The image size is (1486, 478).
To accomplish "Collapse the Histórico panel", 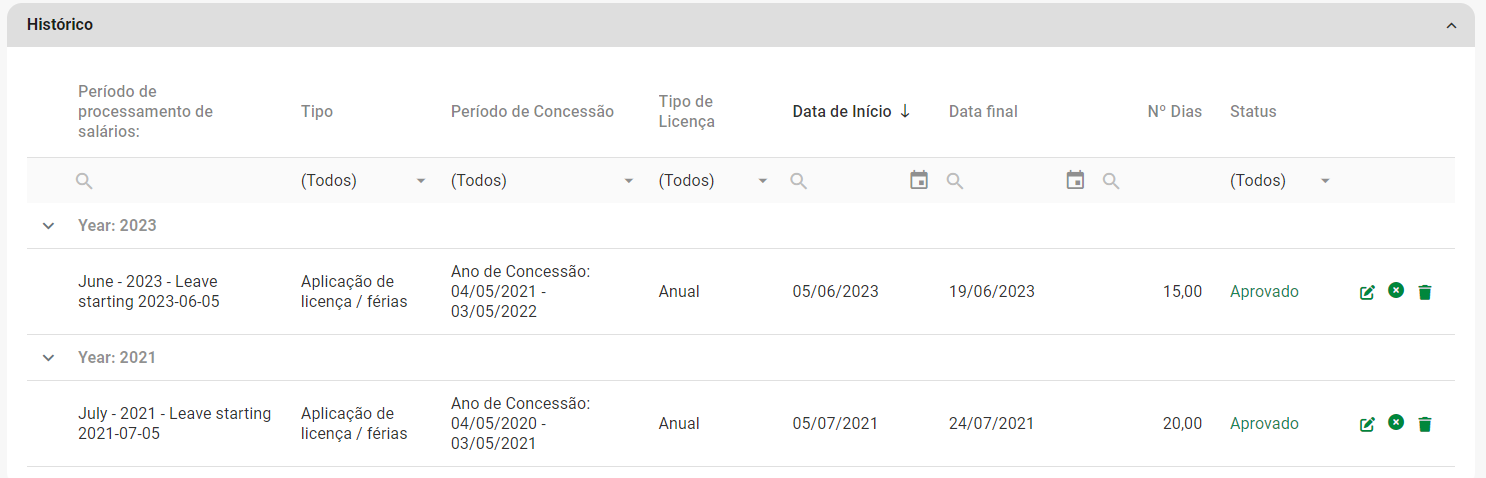I will click(x=1451, y=25).
